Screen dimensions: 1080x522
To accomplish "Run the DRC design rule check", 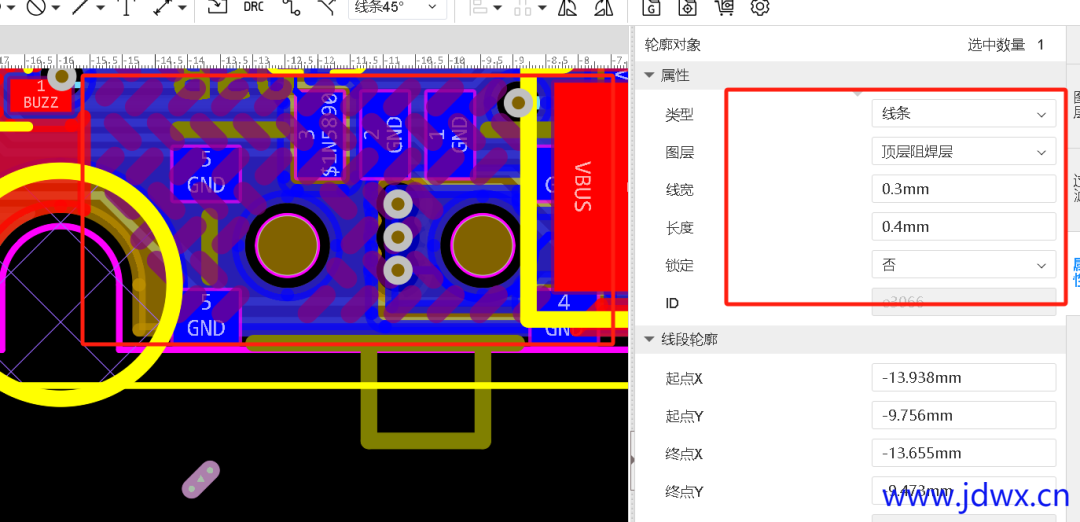I will pyautogui.click(x=254, y=7).
